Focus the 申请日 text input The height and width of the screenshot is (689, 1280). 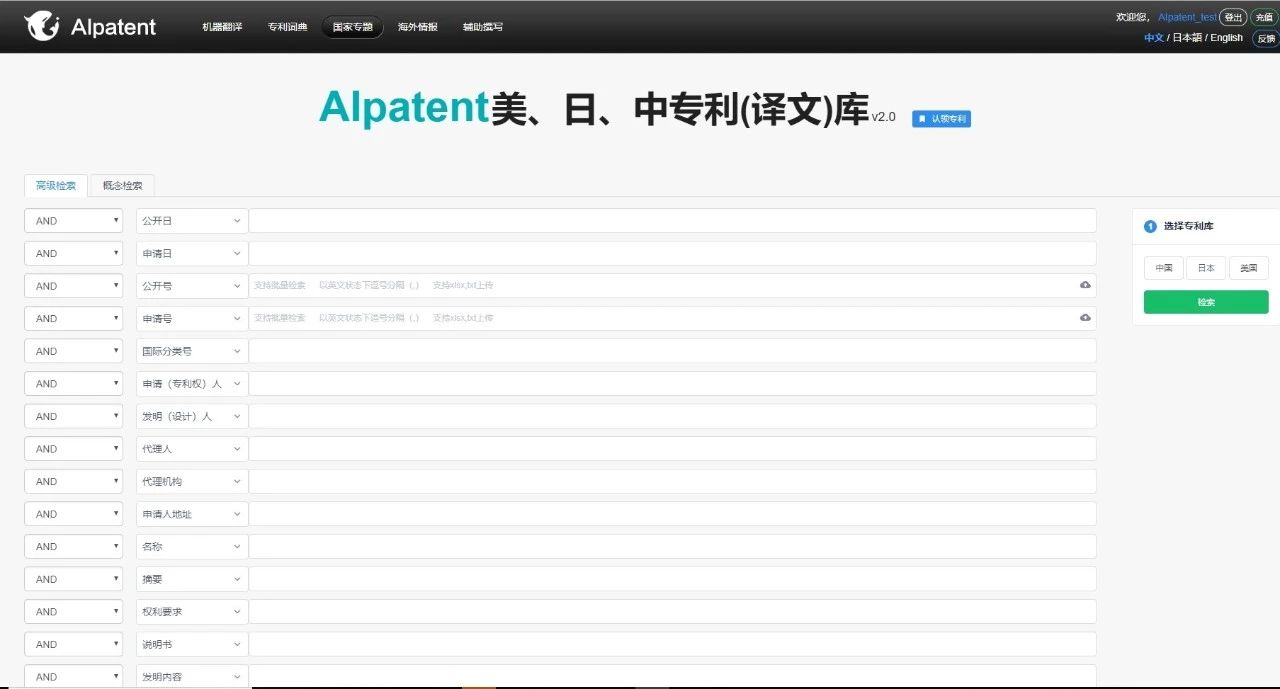pos(672,253)
